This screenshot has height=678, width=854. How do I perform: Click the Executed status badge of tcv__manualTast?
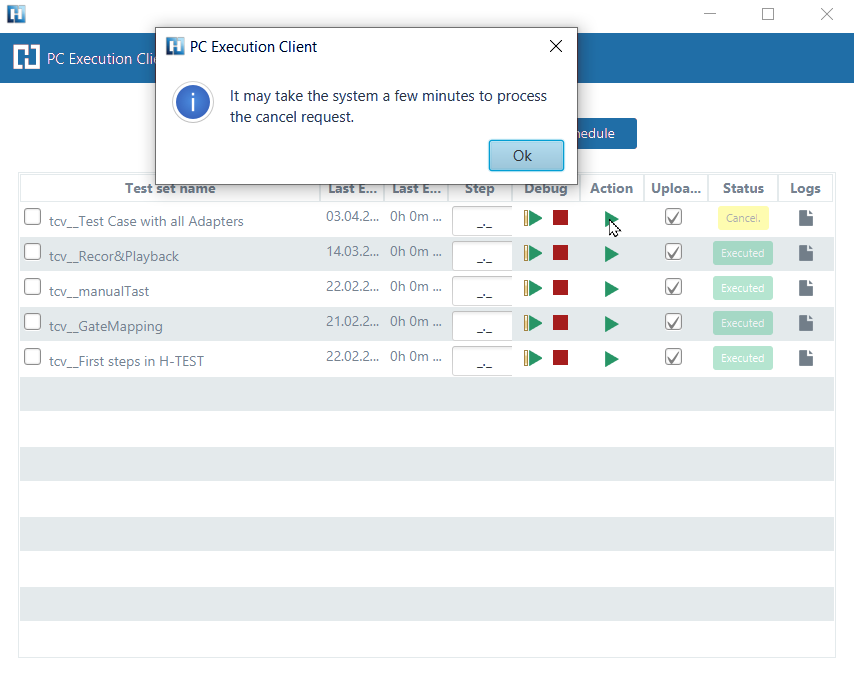[x=743, y=288]
